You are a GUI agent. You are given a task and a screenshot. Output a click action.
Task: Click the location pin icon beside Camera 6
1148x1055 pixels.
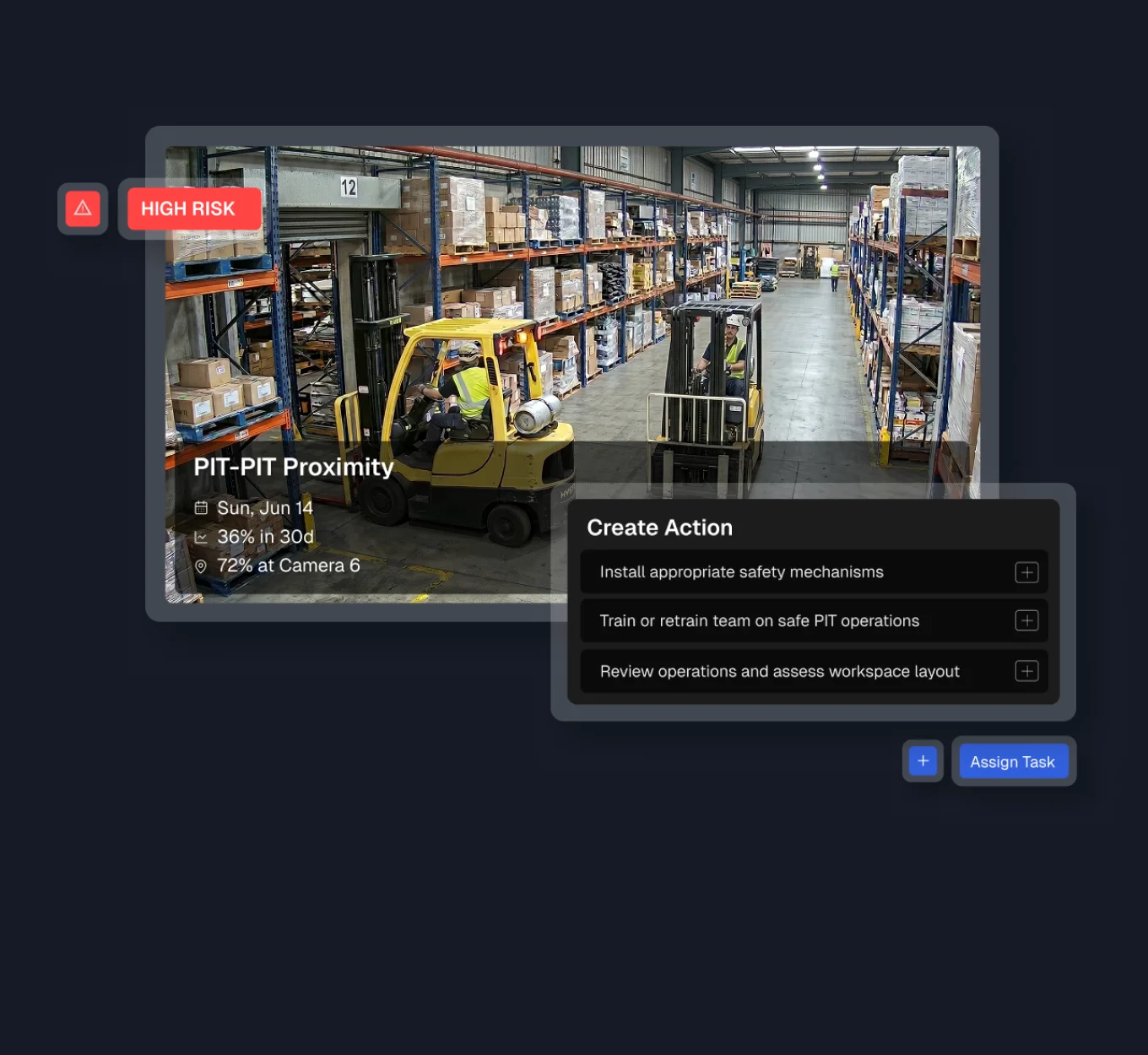201,566
